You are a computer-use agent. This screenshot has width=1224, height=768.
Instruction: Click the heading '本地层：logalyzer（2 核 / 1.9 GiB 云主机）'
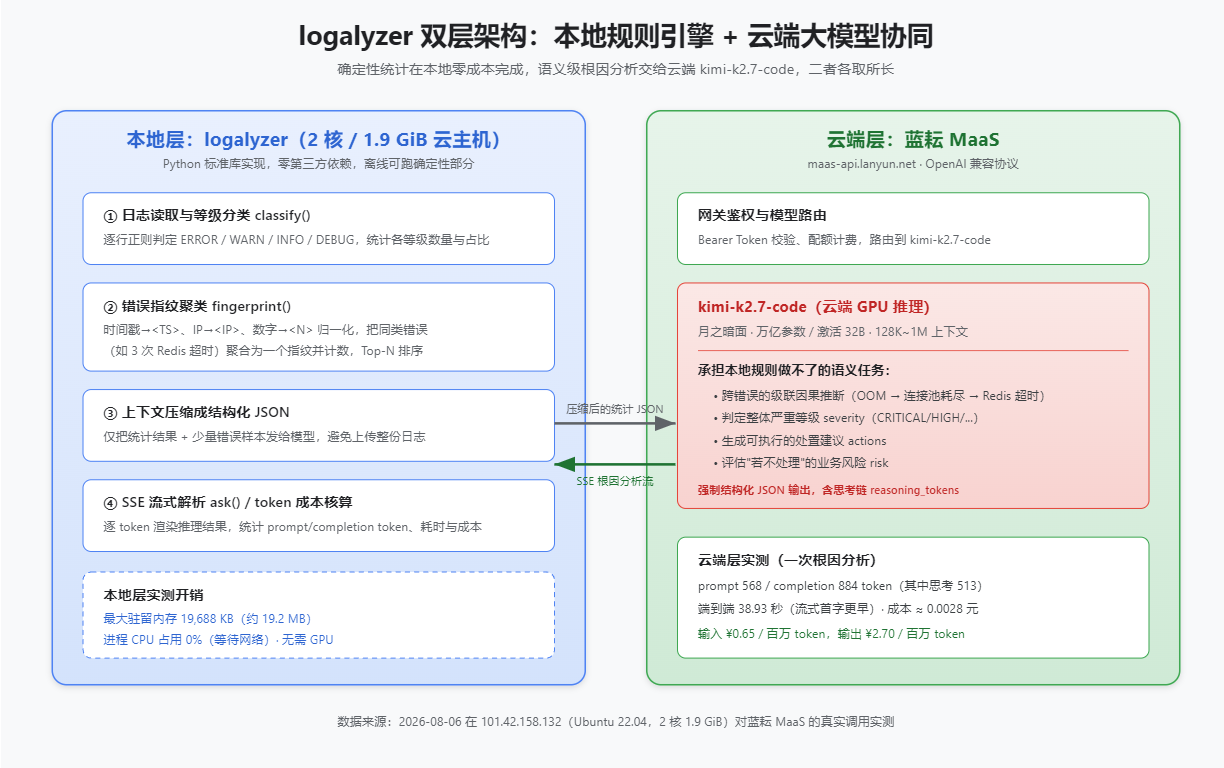[314, 140]
